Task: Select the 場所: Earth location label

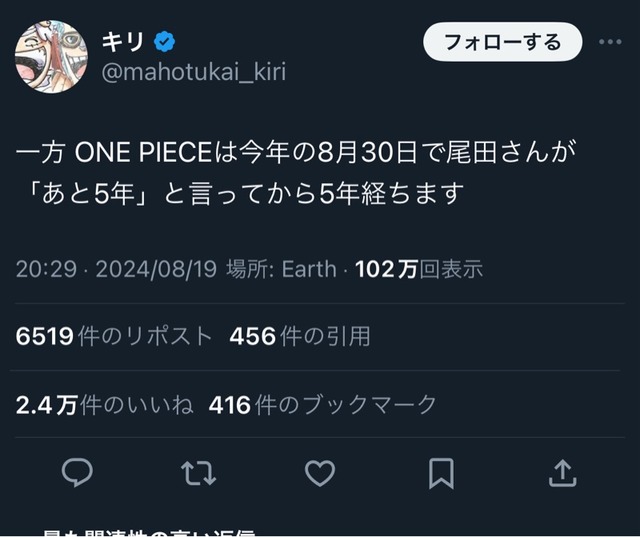Action: tap(281, 269)
